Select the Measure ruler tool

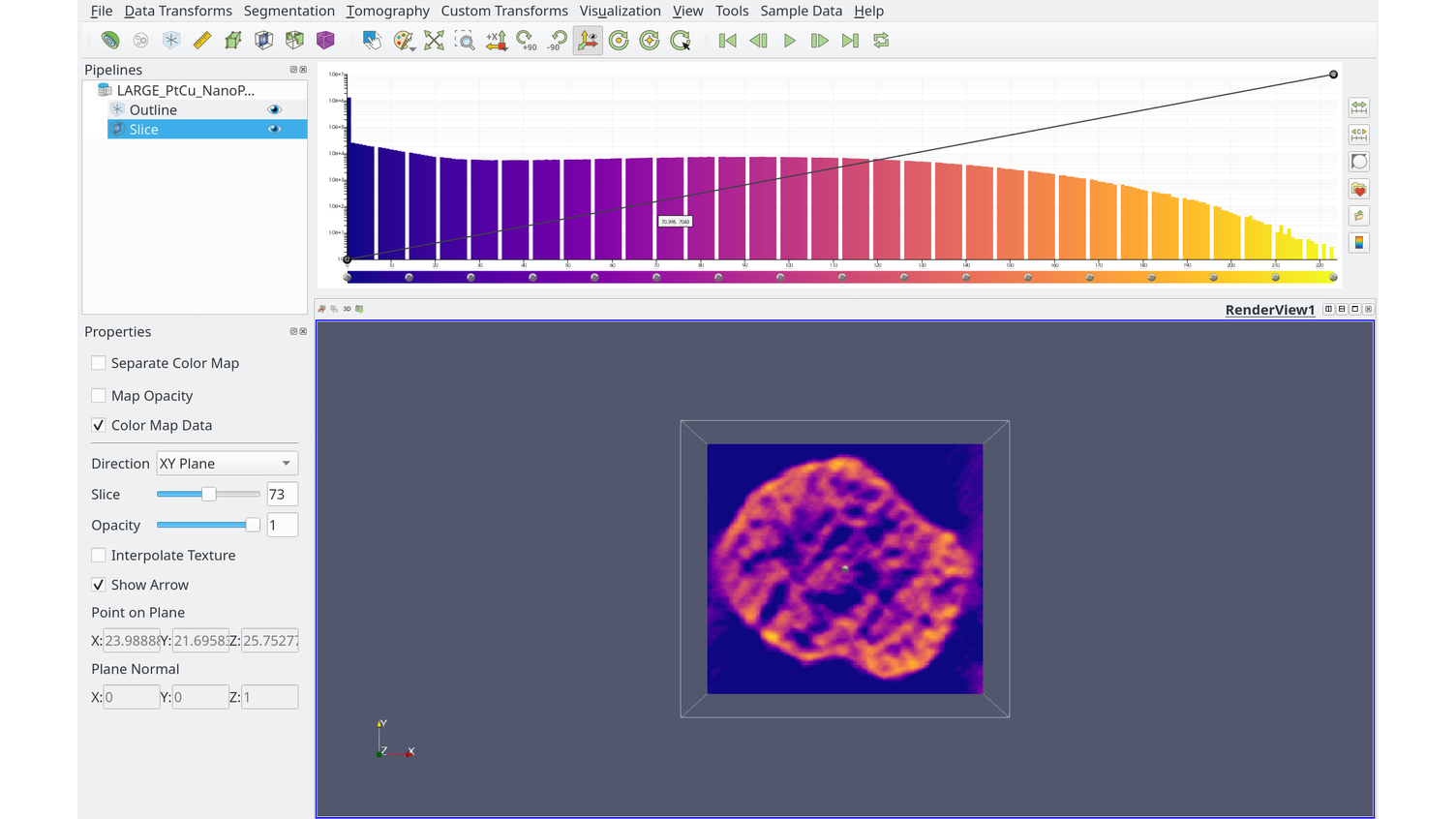pos(201,40)
